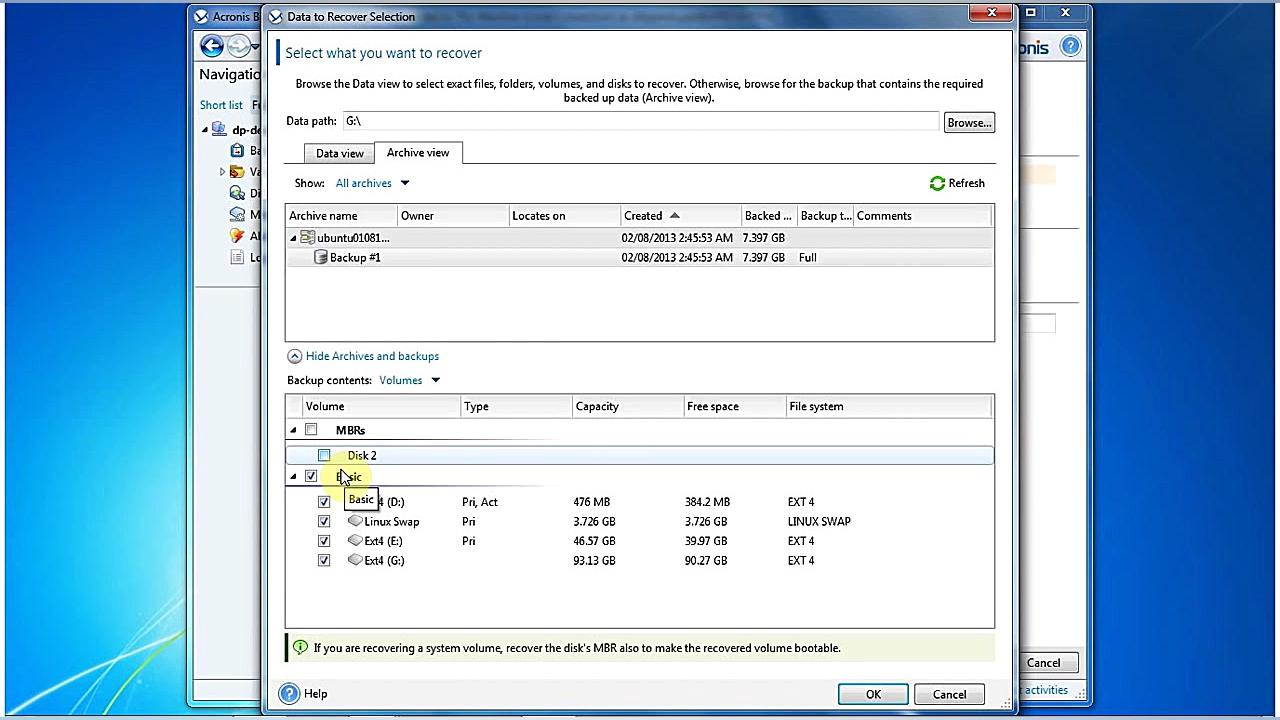Click the Vaults folder icon in Navigation

click(237, 171)
